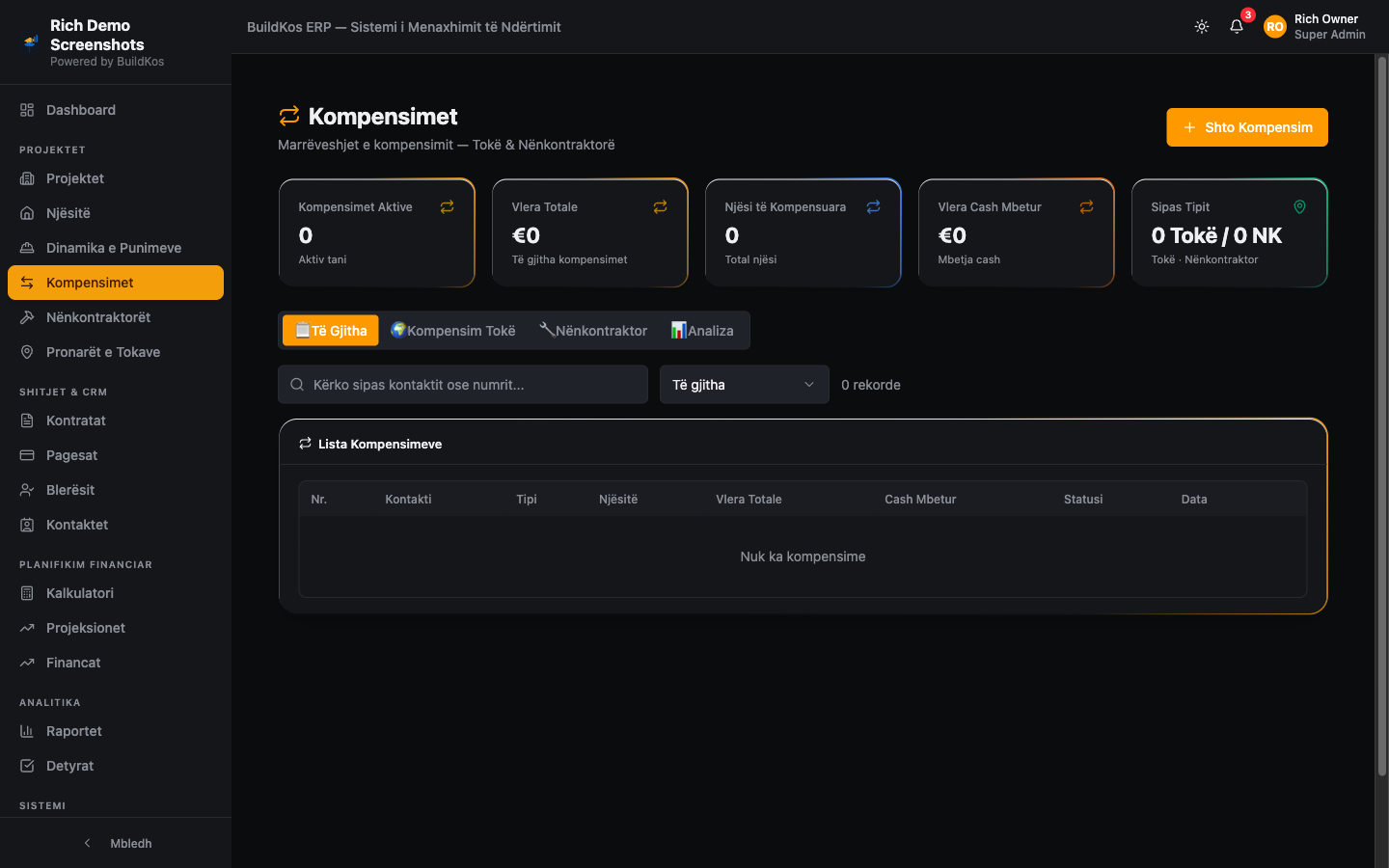Open Kalkulatori in the sidebar
The height and width of the screenshot is (868, 1389).
[x=116, y=593]
